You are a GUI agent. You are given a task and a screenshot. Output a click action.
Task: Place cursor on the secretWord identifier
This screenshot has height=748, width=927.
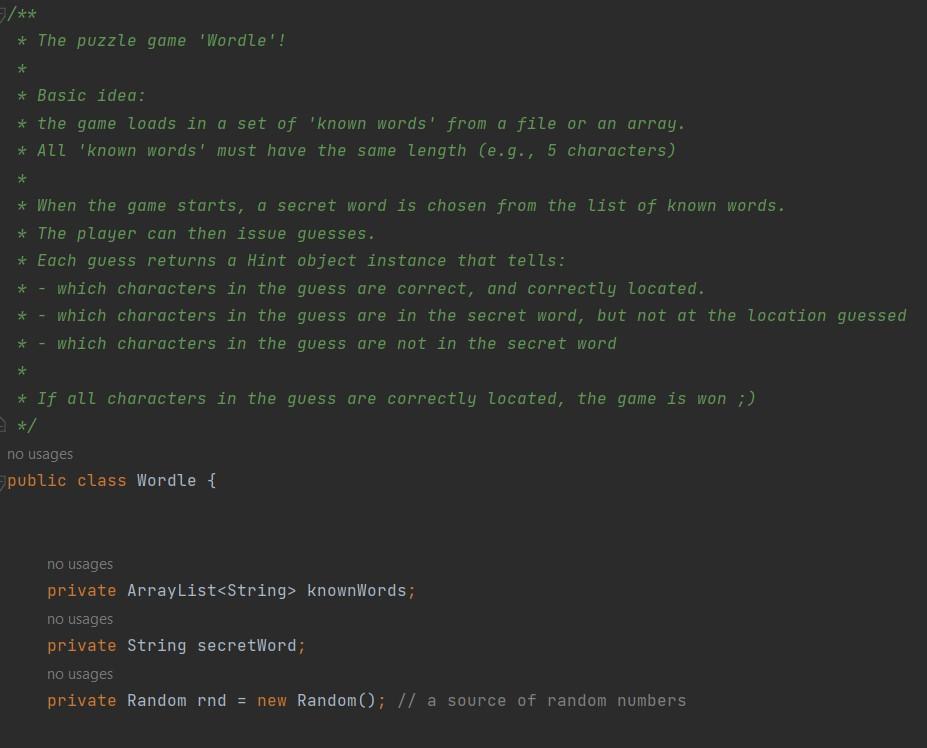pyautogui.click(x=247, y=646)
